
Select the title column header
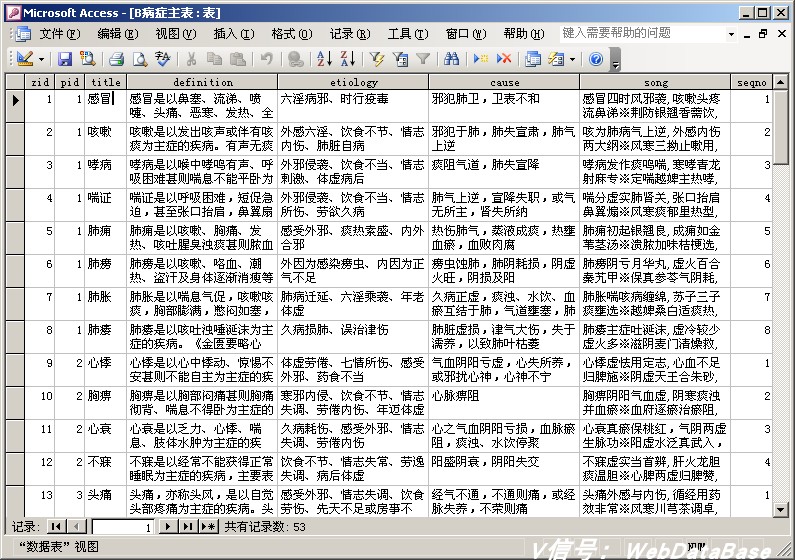(105, 82)
